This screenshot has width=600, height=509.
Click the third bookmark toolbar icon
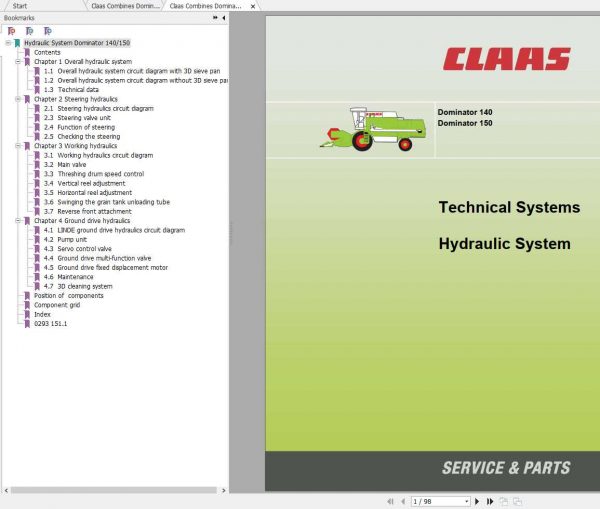click(47, 31)
